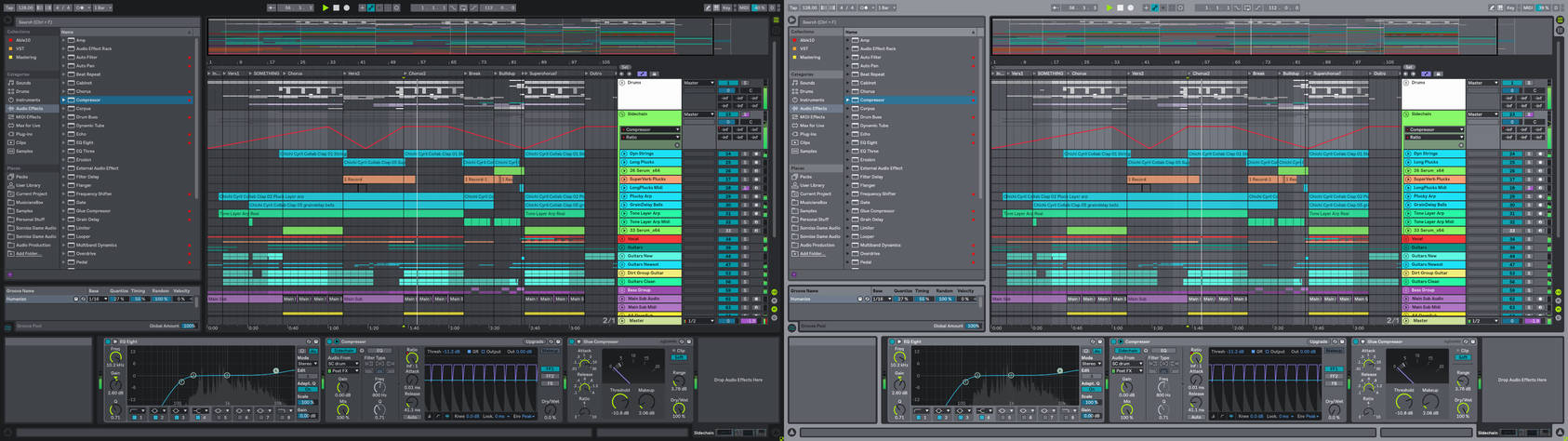Toggle EQ Eight device activator, left window

point(108,341)
